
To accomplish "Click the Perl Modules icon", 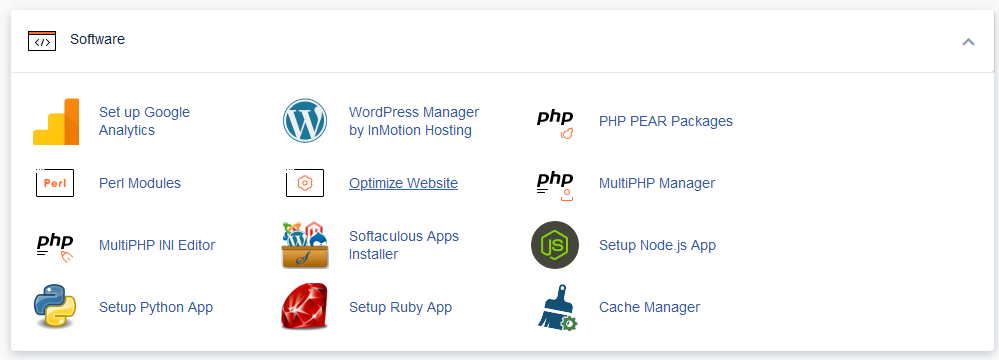I will tap(55, 183).
